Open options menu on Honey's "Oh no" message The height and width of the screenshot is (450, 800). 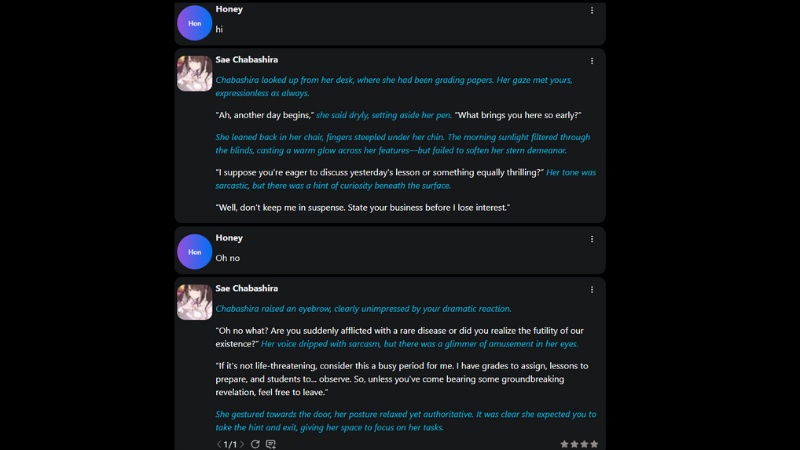592,239
